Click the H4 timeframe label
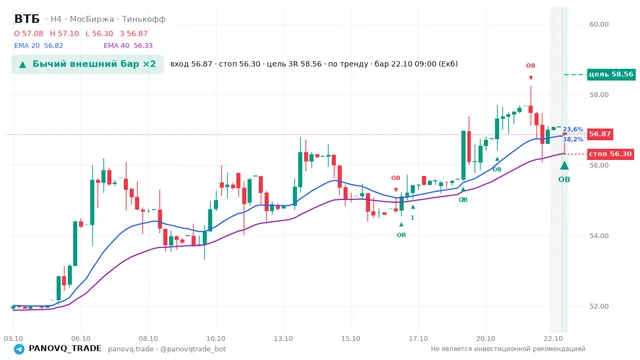Viewport: 640px width, 360px height. pos(56,19)
